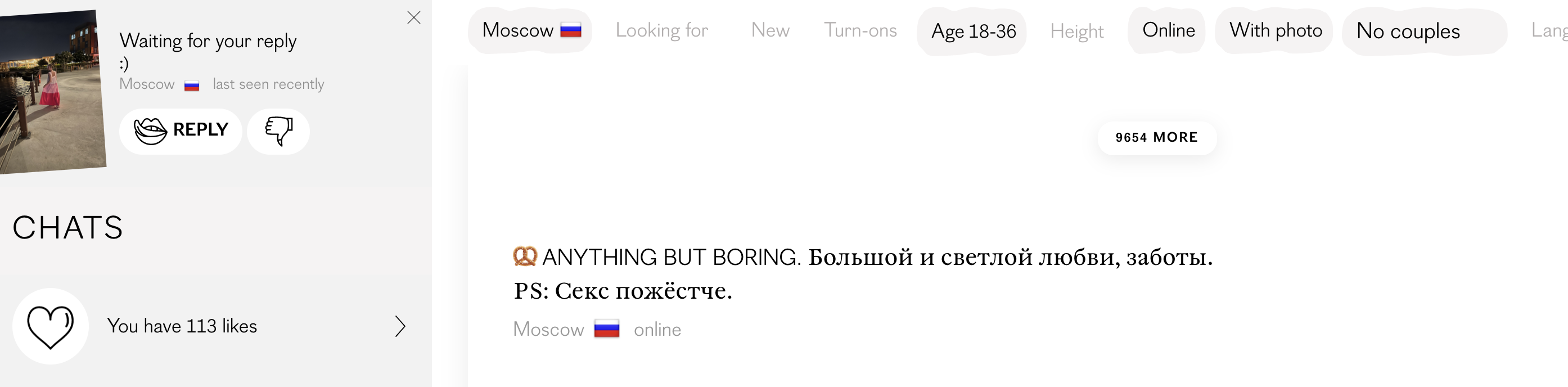Click the Russian flag in Moscow filter
Screen dimensions: 1568x387
coord(571,30)
